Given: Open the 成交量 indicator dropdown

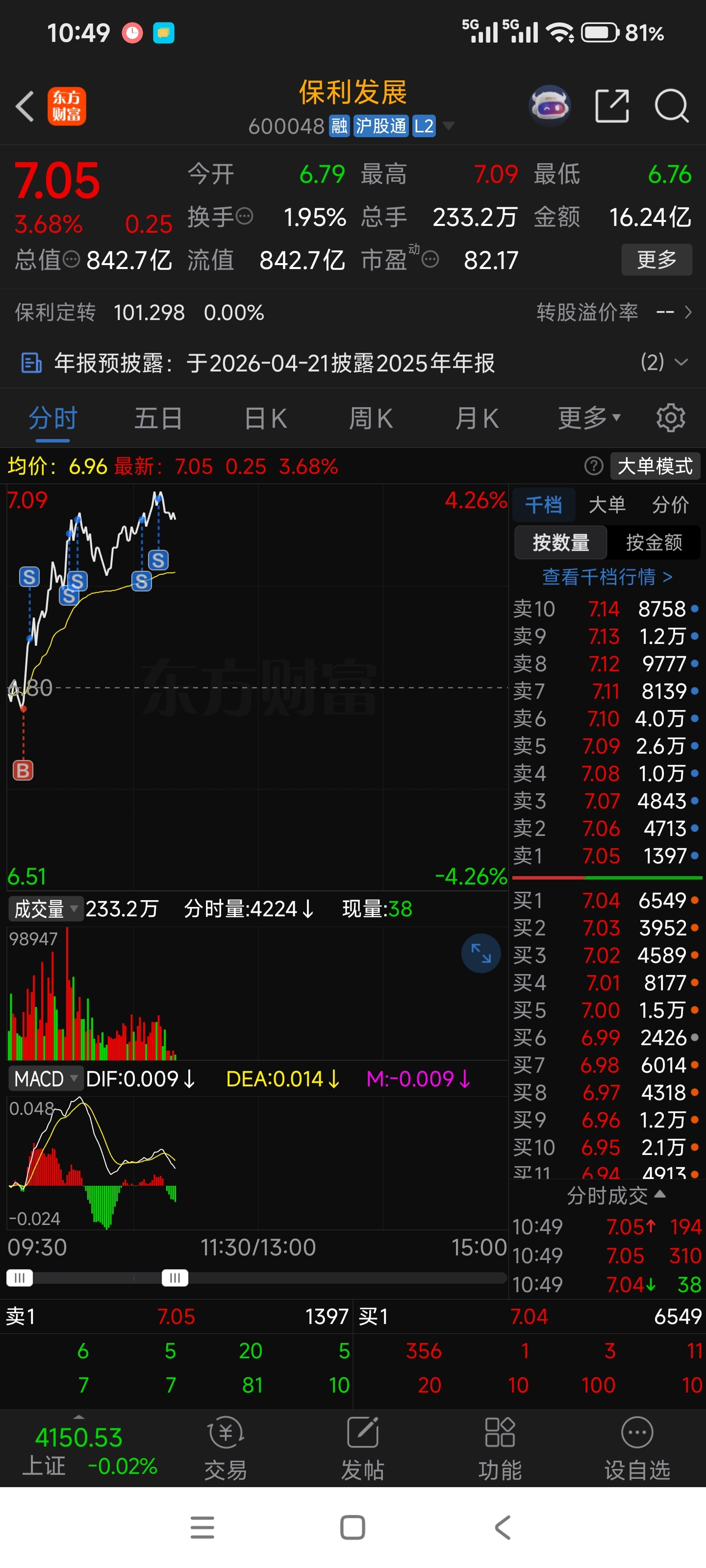Looking at the screenshot, I should [x=46, y=909].
